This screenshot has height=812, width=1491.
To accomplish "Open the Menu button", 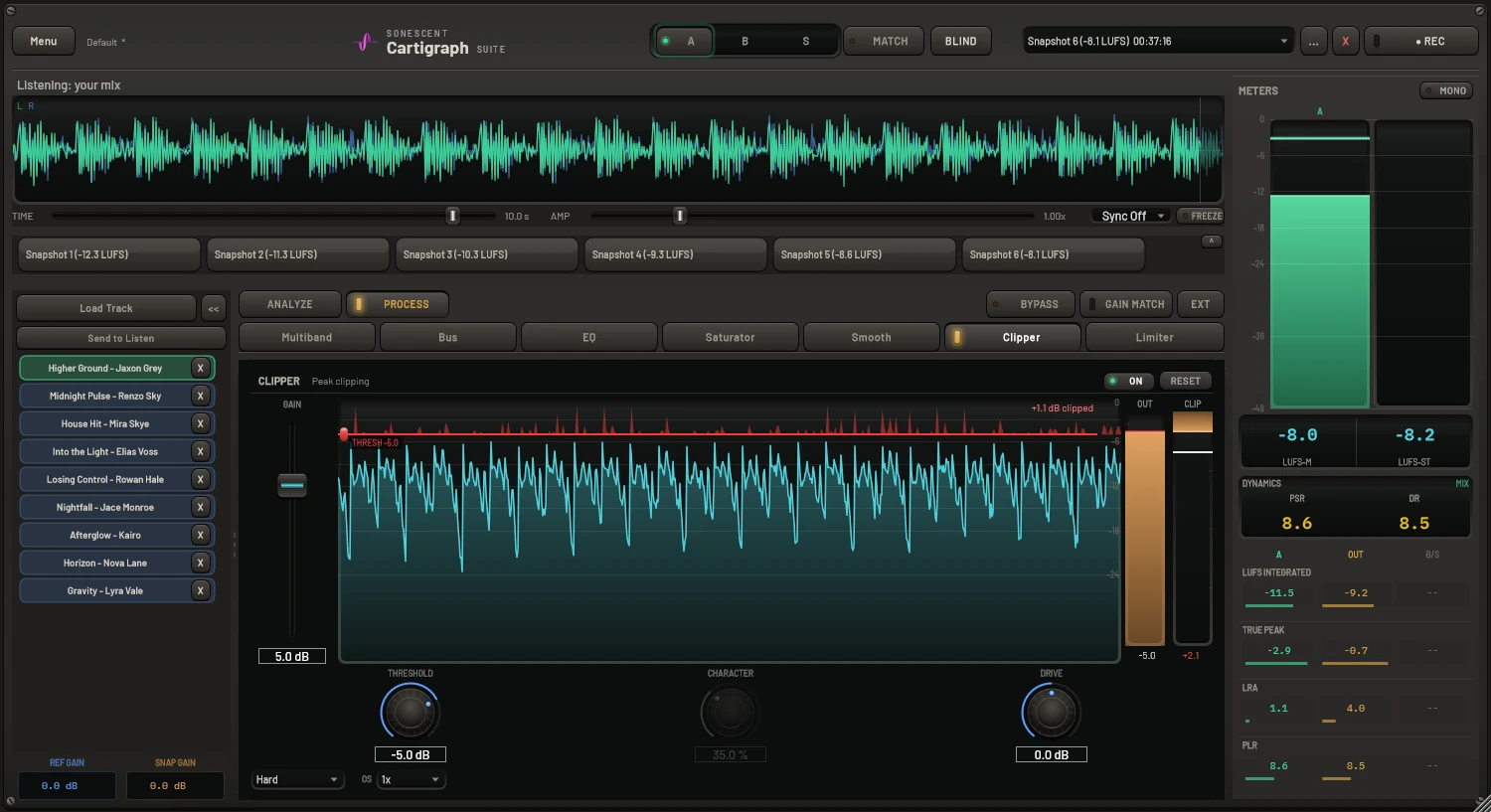I will (x=44, y=42).
